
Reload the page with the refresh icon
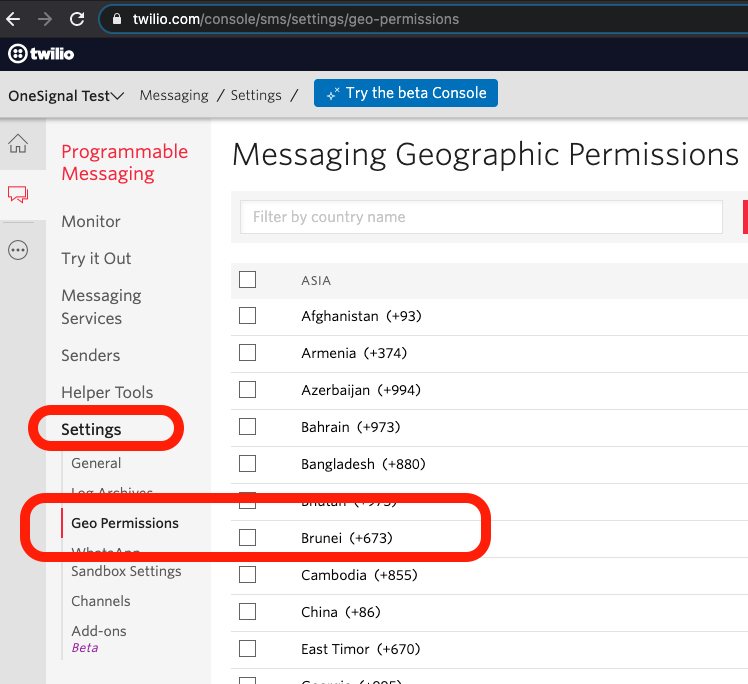pyautogui.click(x=77, y=19)
